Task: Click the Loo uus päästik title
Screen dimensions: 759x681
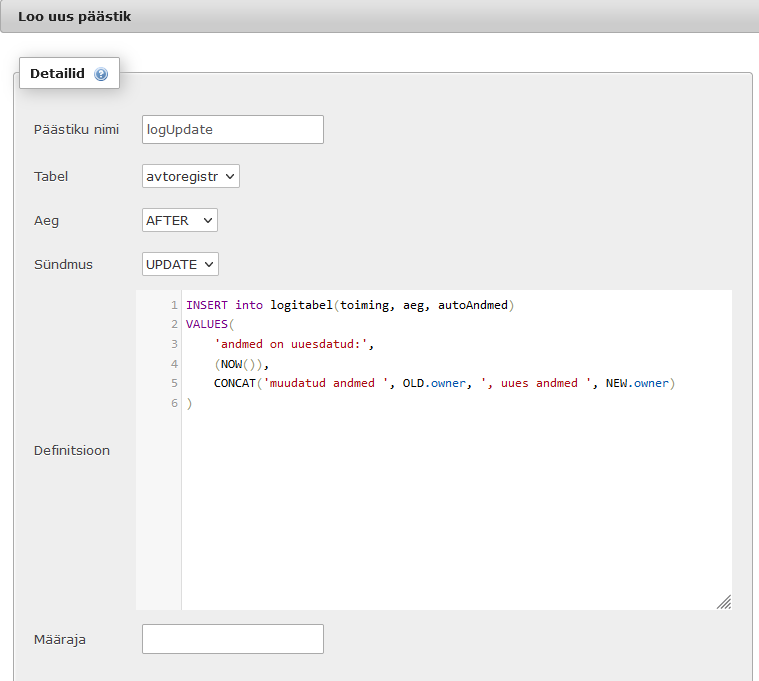Action: click(75, 16)
